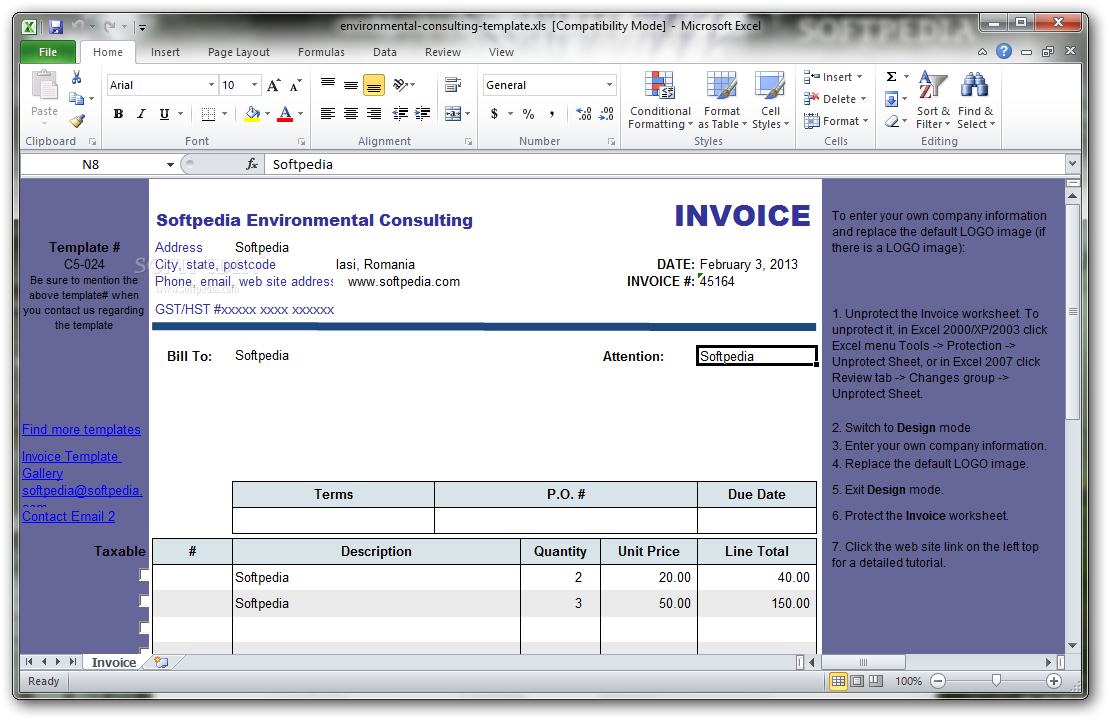Screen dimensions: 1109x720
Task: Open the Format cells dropdown
Action: 836,121
